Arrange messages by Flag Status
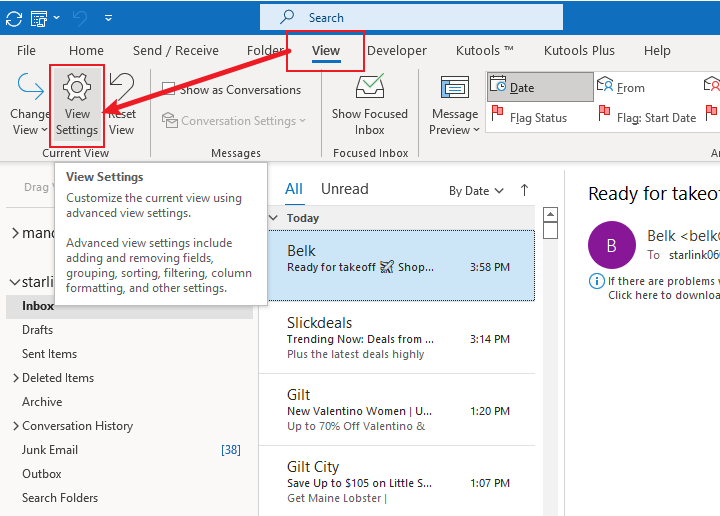The height and width of the screenshot is (516, 720). 537,118
